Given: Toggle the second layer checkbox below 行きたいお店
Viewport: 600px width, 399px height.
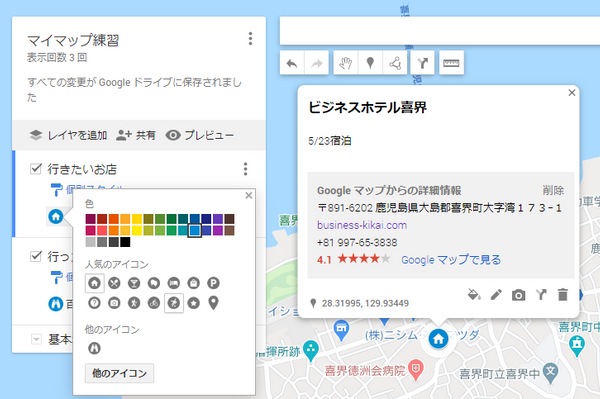Looking at the screenshot, I should [x=36, y=256].
